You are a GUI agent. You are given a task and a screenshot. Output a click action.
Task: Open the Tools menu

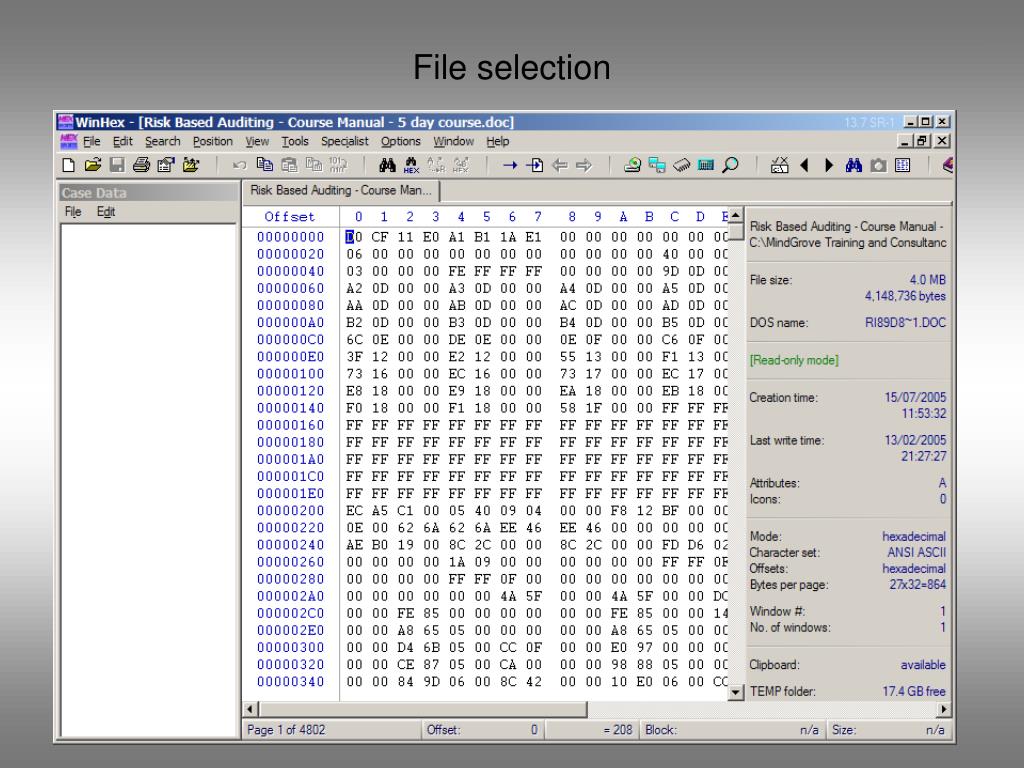[295, 141]
